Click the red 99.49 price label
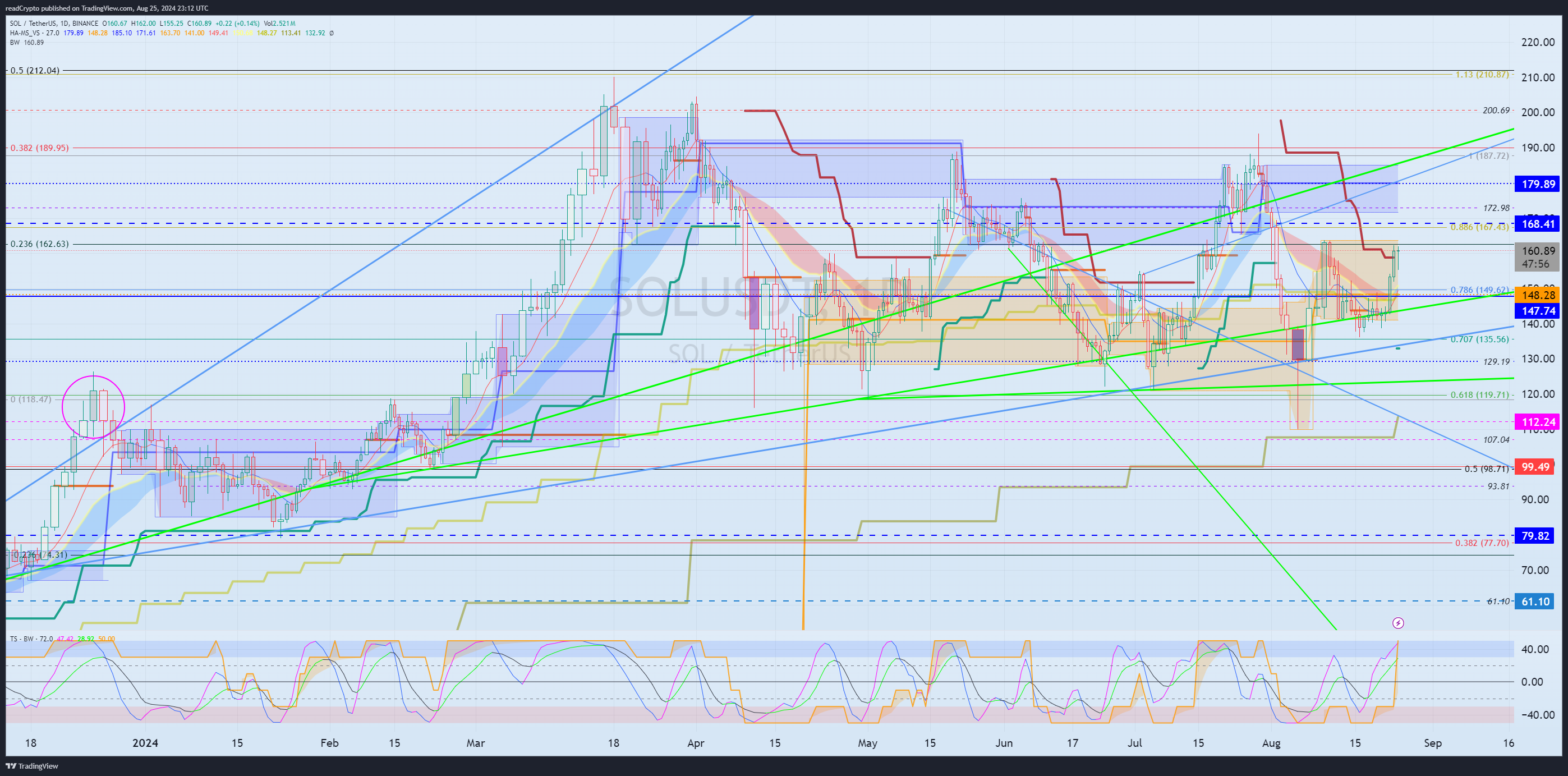 click(1535, 467)
